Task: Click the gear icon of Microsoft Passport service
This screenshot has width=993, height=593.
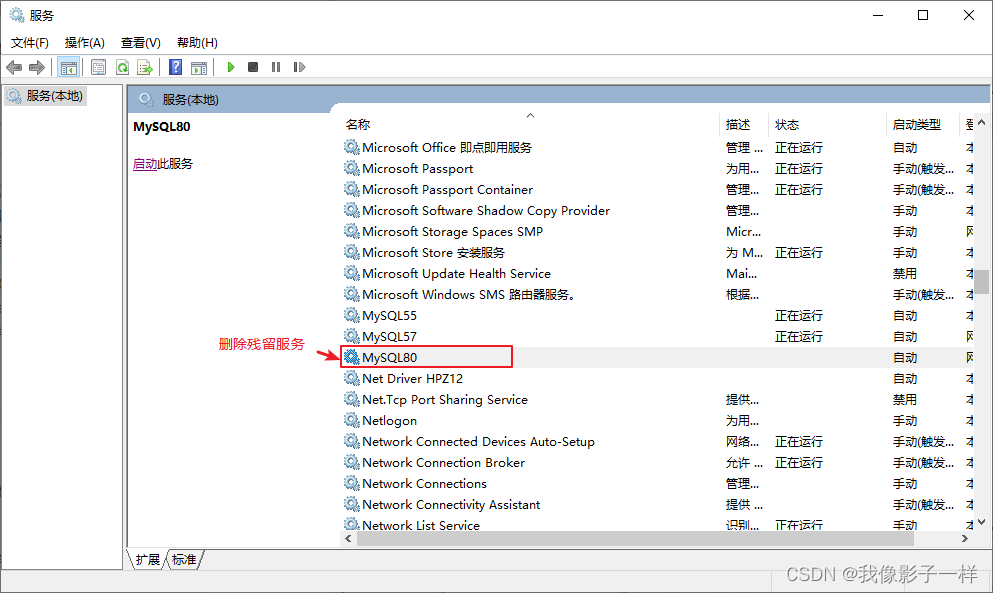Action: (x=351, y=168)
